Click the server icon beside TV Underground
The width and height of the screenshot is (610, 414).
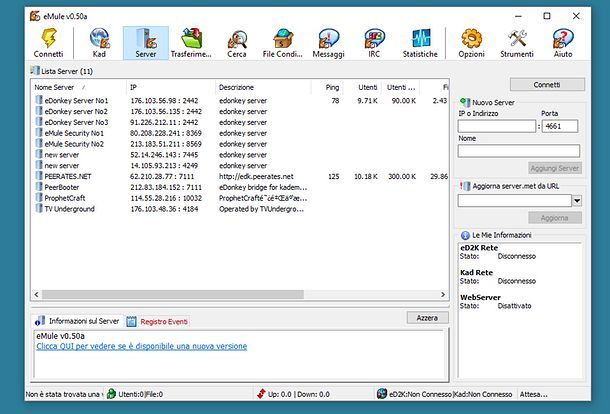39,208
